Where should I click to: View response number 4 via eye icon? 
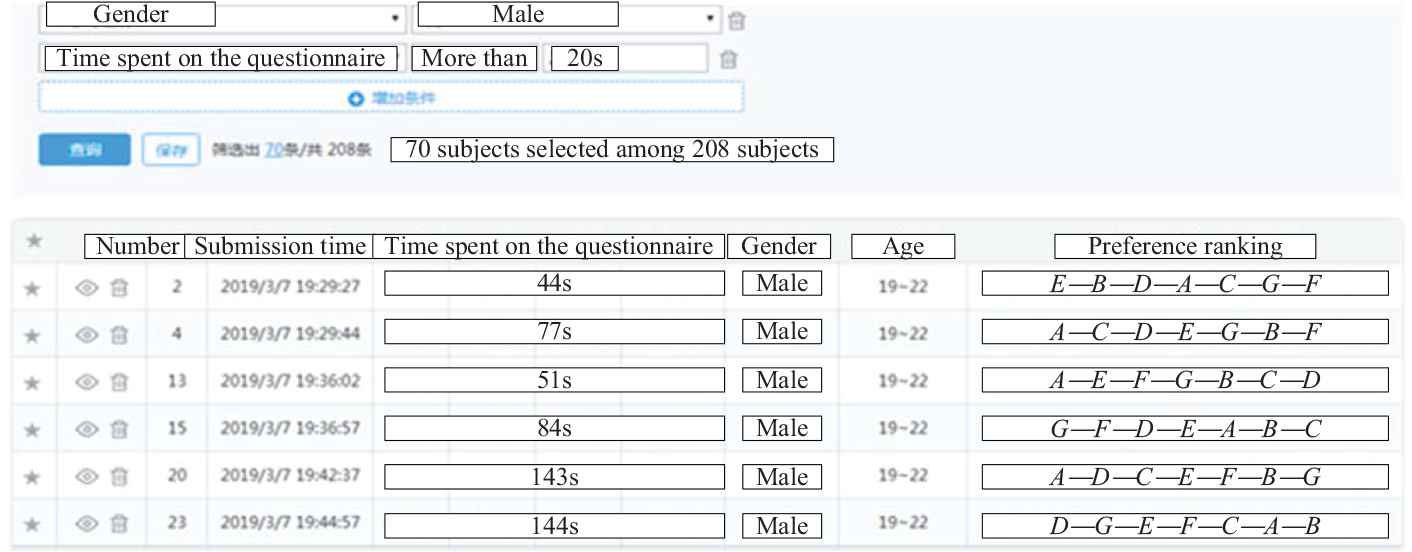(x=86, y=334)
